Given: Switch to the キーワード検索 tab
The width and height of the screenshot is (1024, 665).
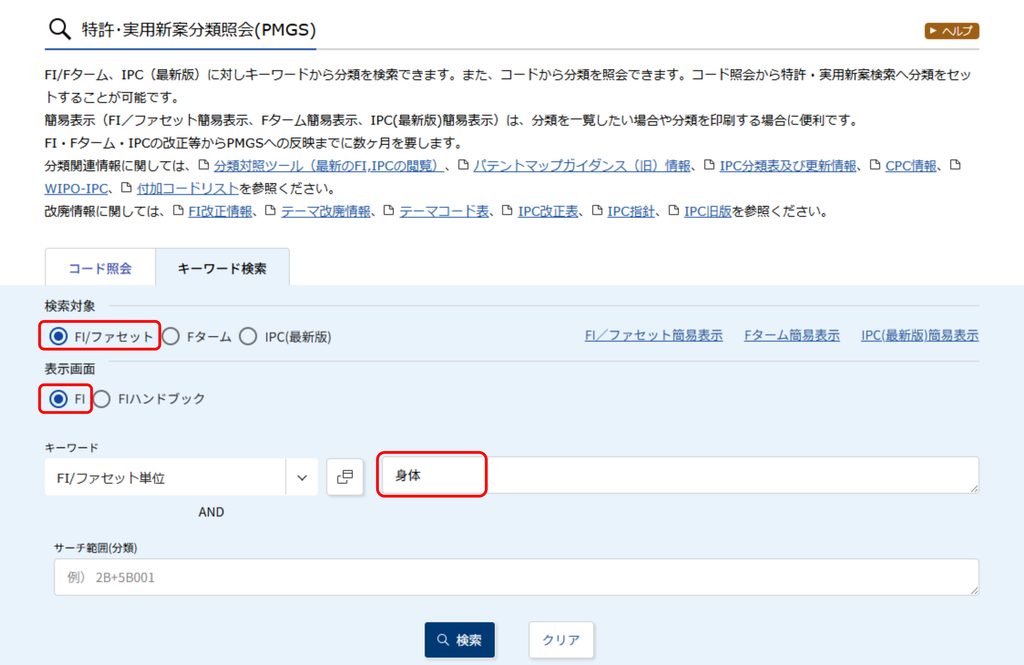Looking at the screenshot, I should click(x=222, y=268).
